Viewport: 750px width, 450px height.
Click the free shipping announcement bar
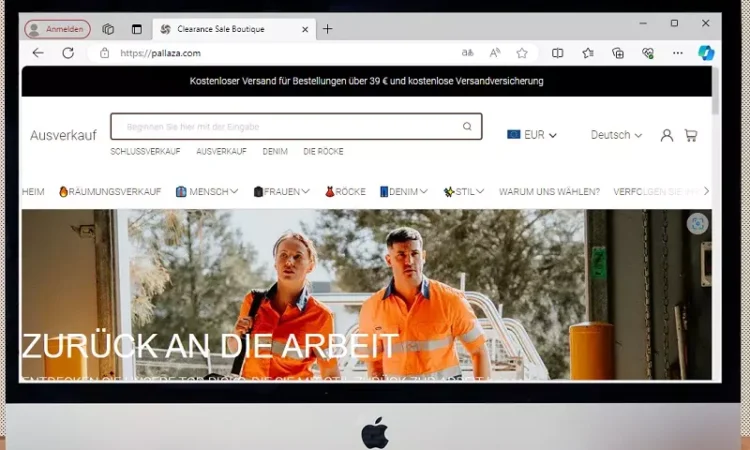point(366,81)
